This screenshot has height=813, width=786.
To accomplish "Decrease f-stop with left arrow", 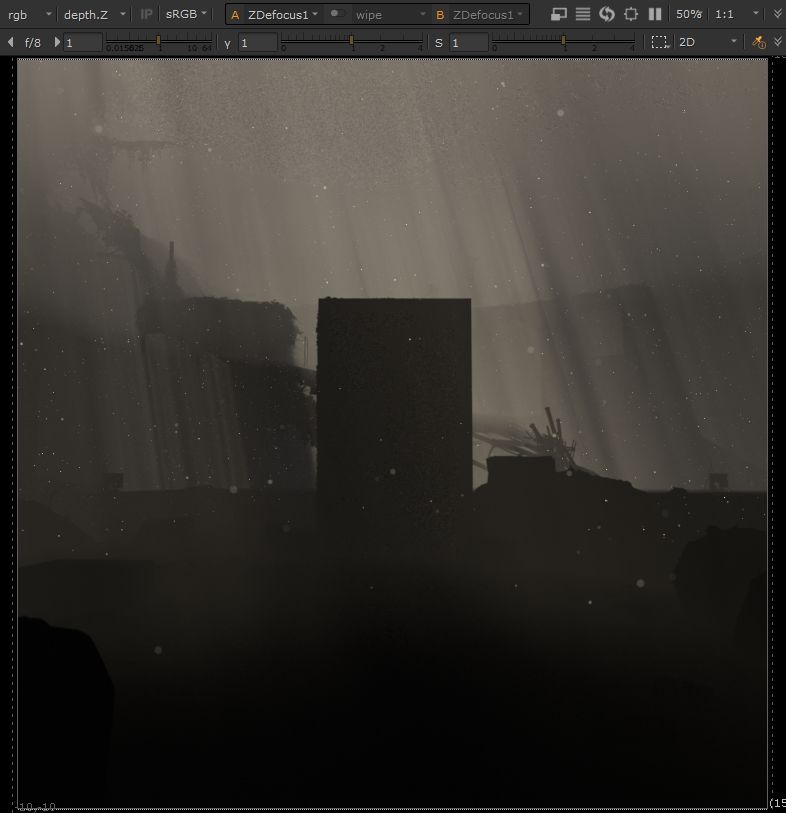I will tap(10, 42).
